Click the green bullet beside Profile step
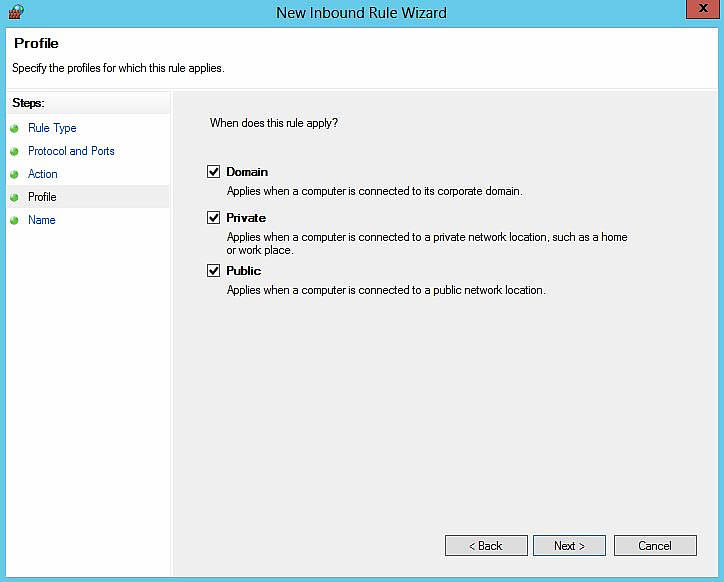The image size is (724, 582). 15,197
